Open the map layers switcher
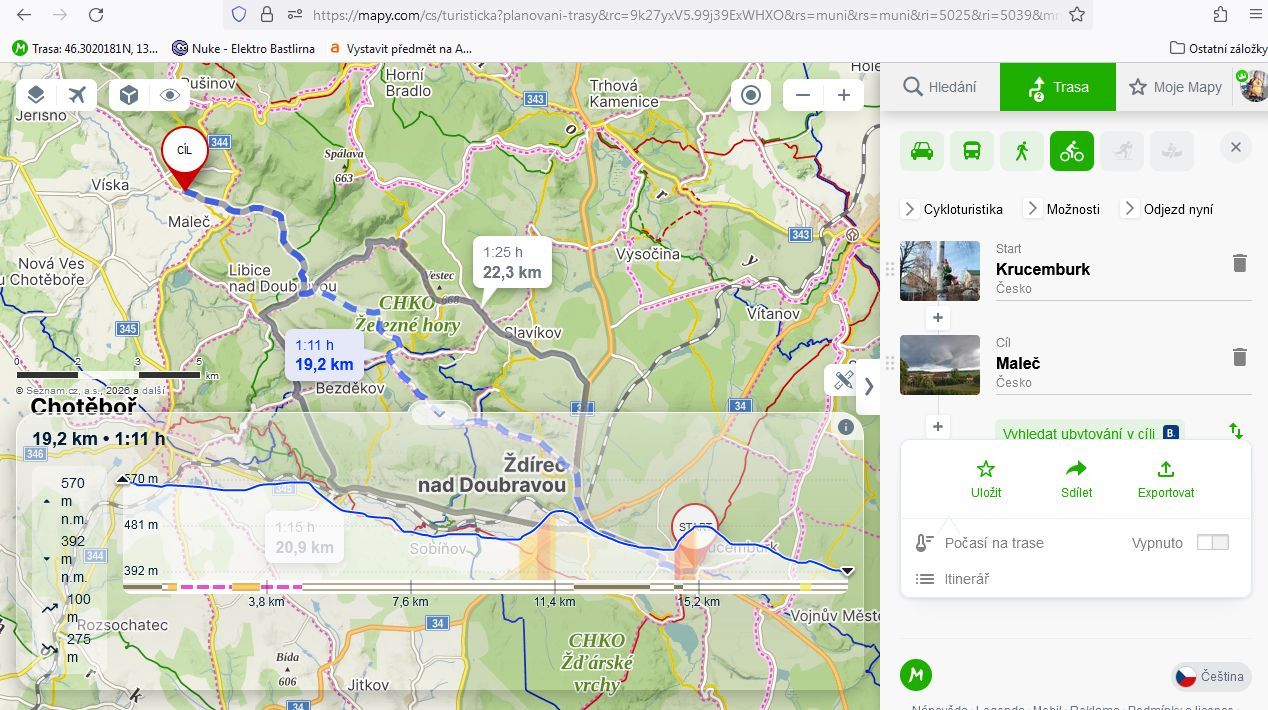1268x710 pixels. (x=36, y=95)
